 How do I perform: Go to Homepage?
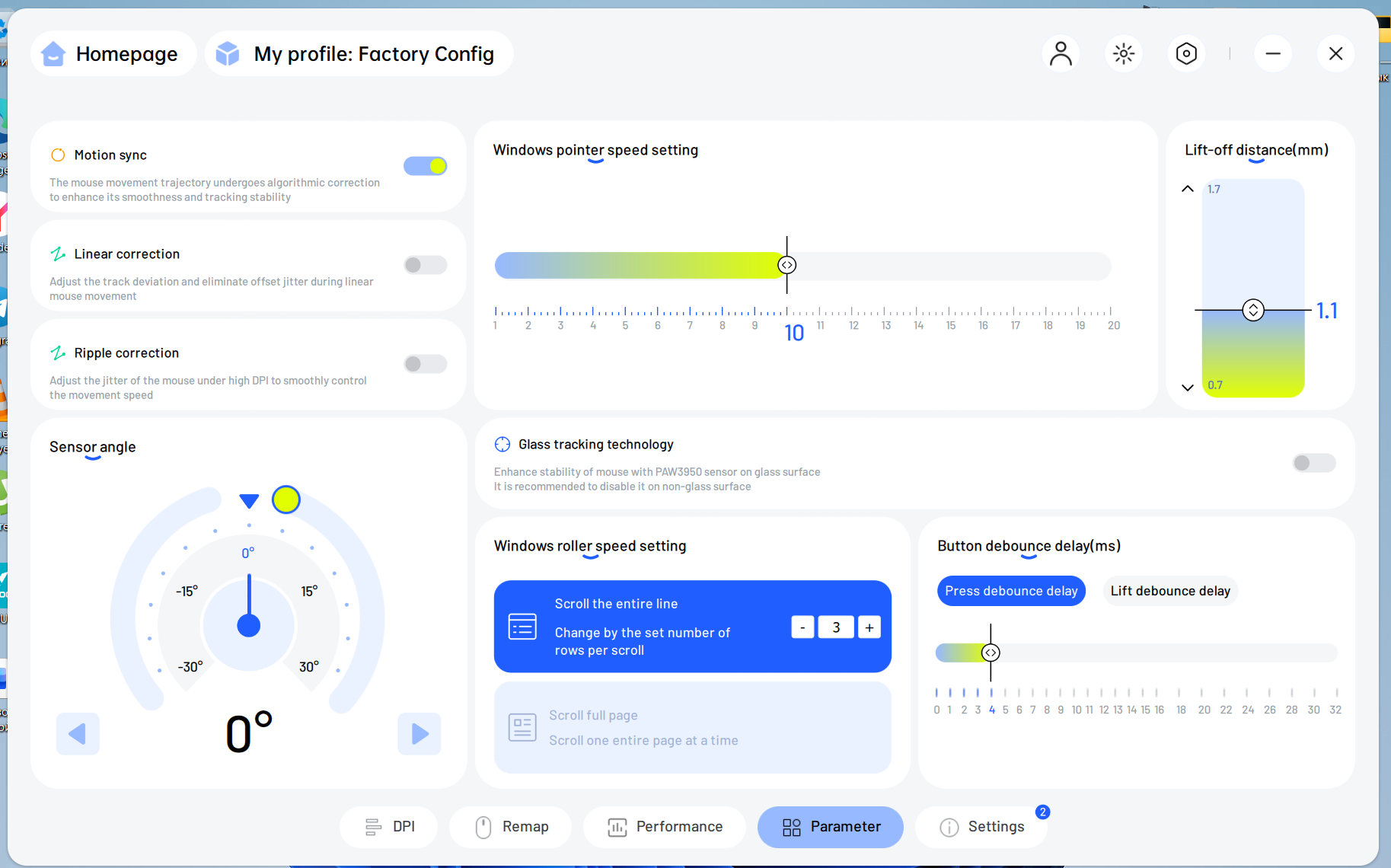pos(113,53)
